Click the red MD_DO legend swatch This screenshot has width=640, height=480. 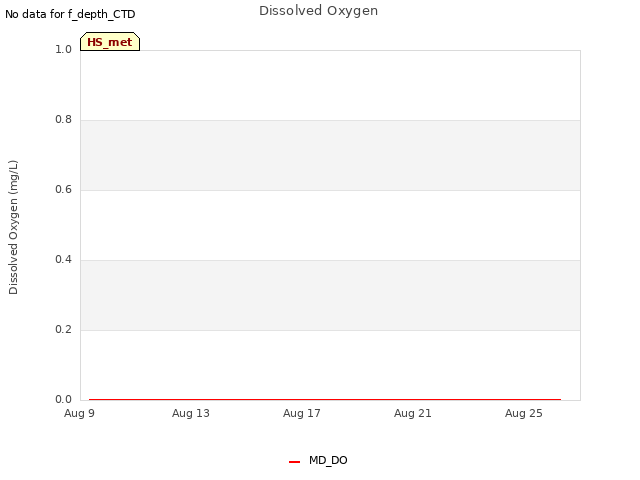[294, 462]
